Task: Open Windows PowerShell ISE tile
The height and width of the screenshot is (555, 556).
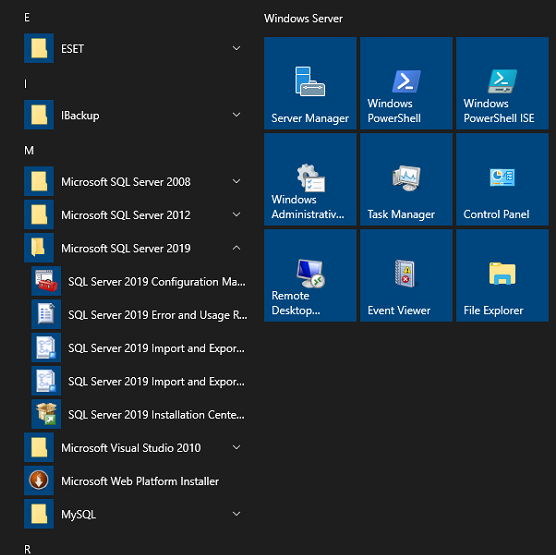Action: click(x=502, y=83)
